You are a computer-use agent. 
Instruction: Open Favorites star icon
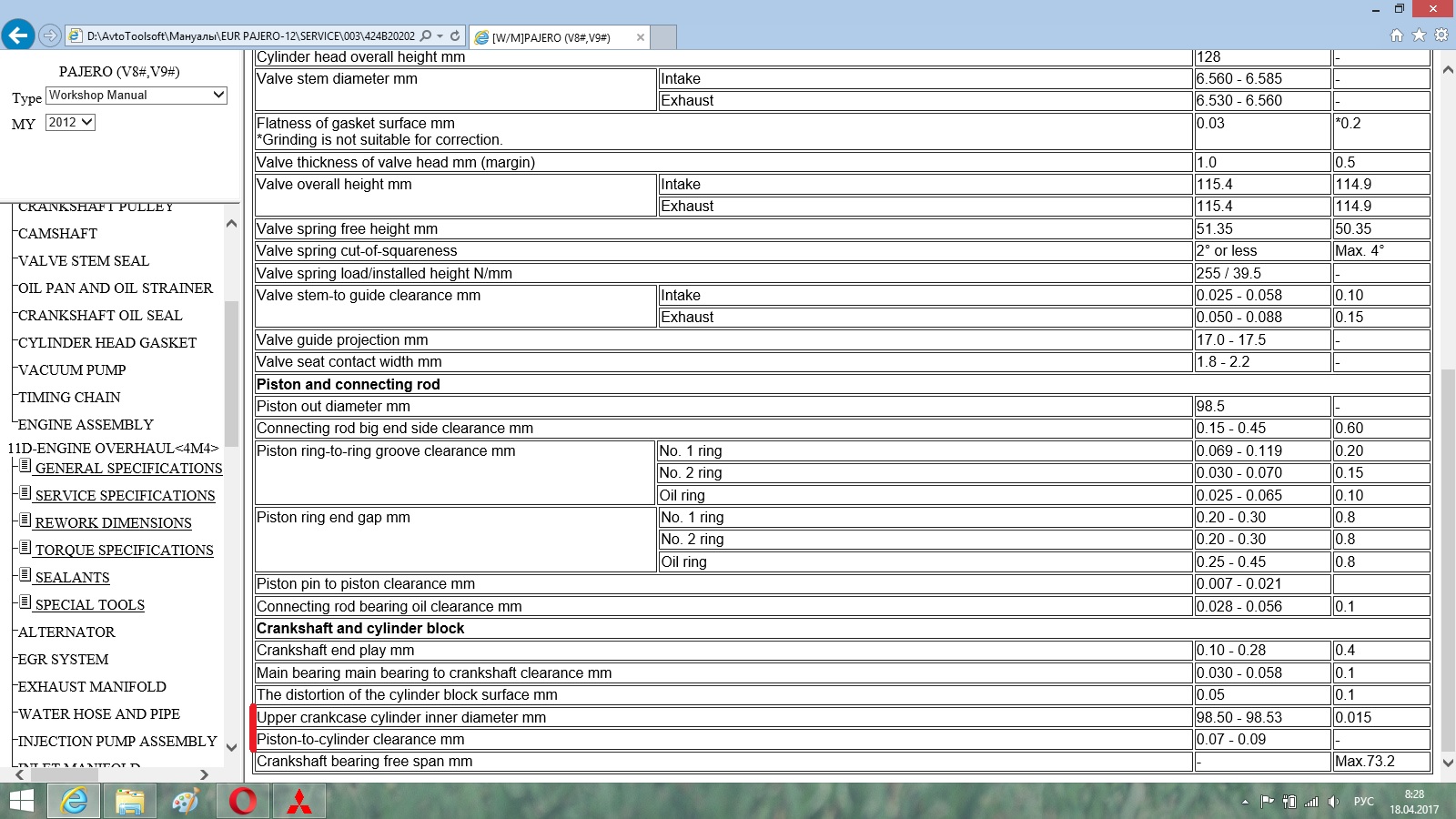[x=1419, y=35]
